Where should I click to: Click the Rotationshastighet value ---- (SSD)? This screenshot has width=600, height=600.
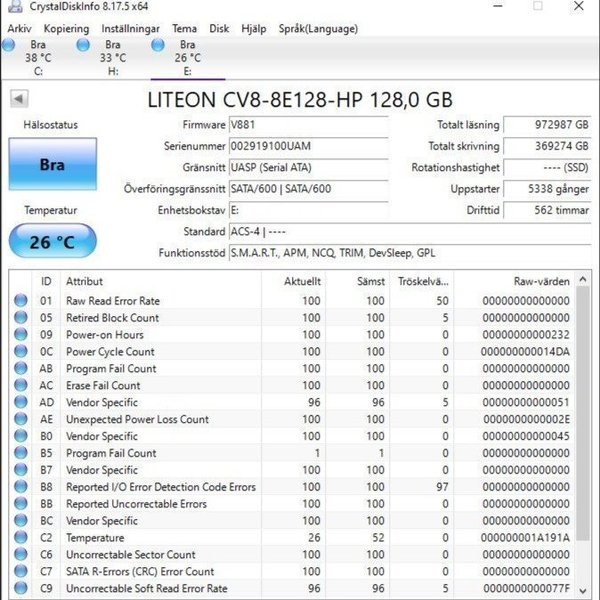(x=547, y=168)
